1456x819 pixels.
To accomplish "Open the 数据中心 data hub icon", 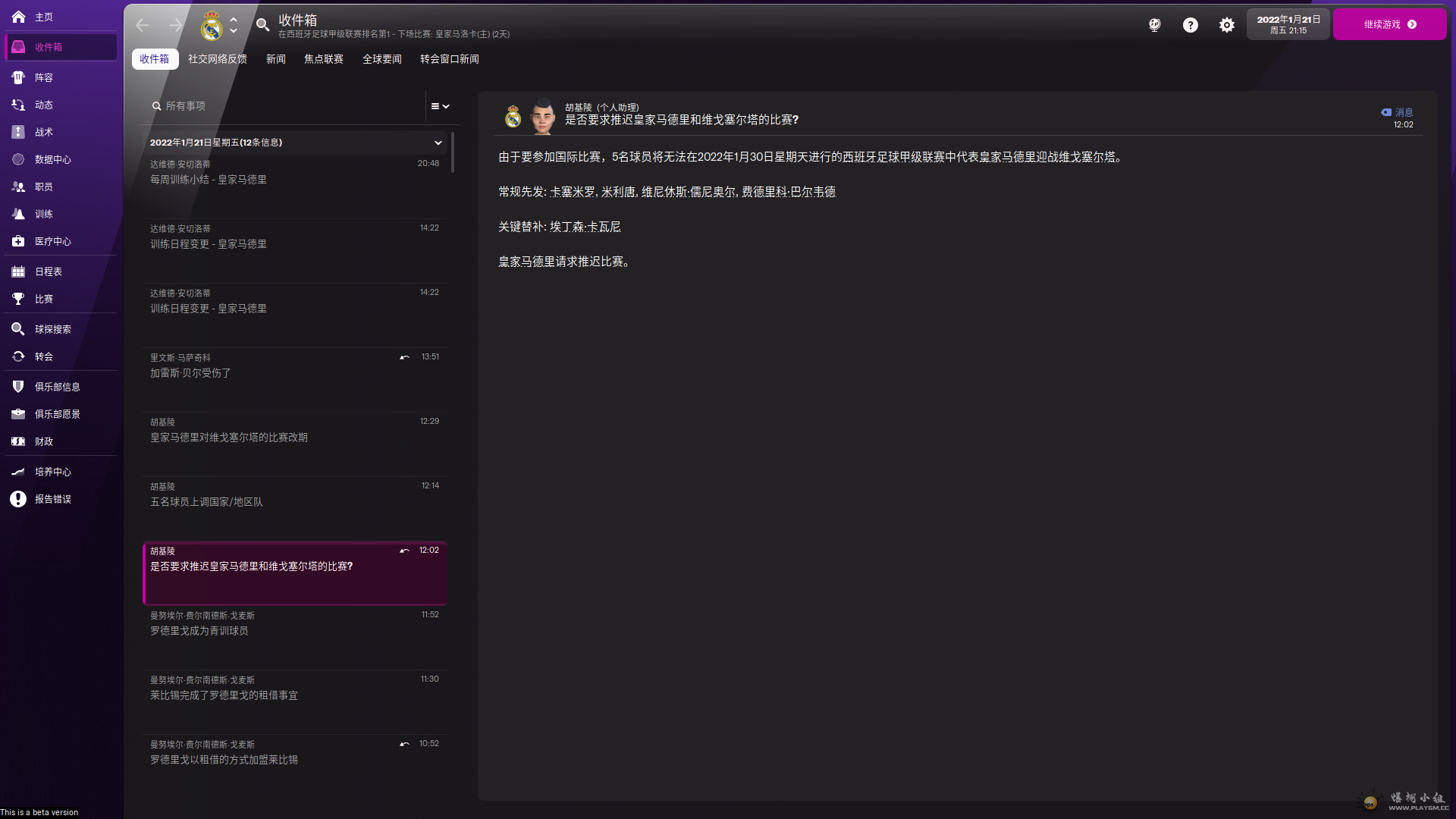I will 18,159.
